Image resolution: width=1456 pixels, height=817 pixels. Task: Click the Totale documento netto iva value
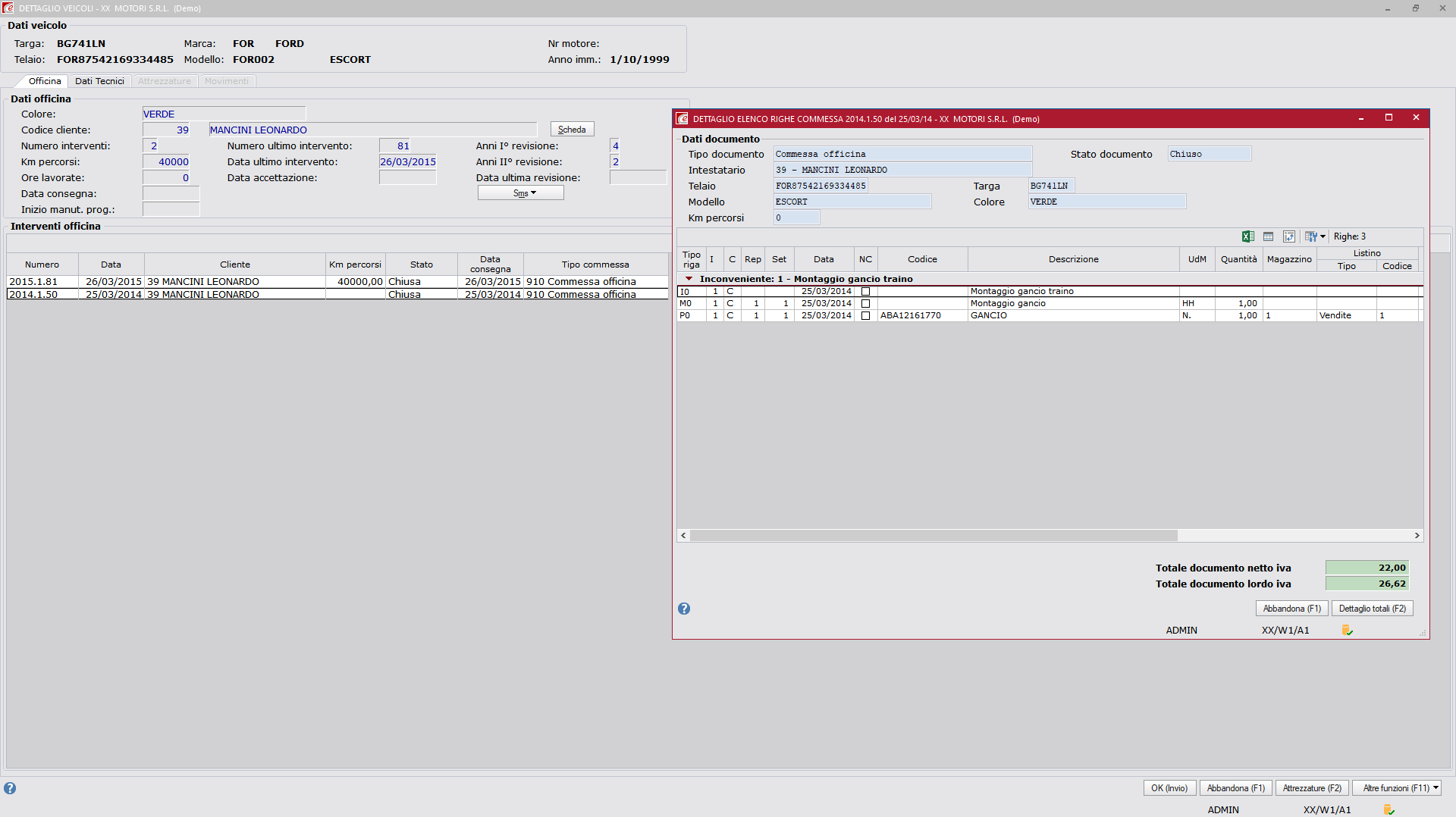tap(1367, 568)
